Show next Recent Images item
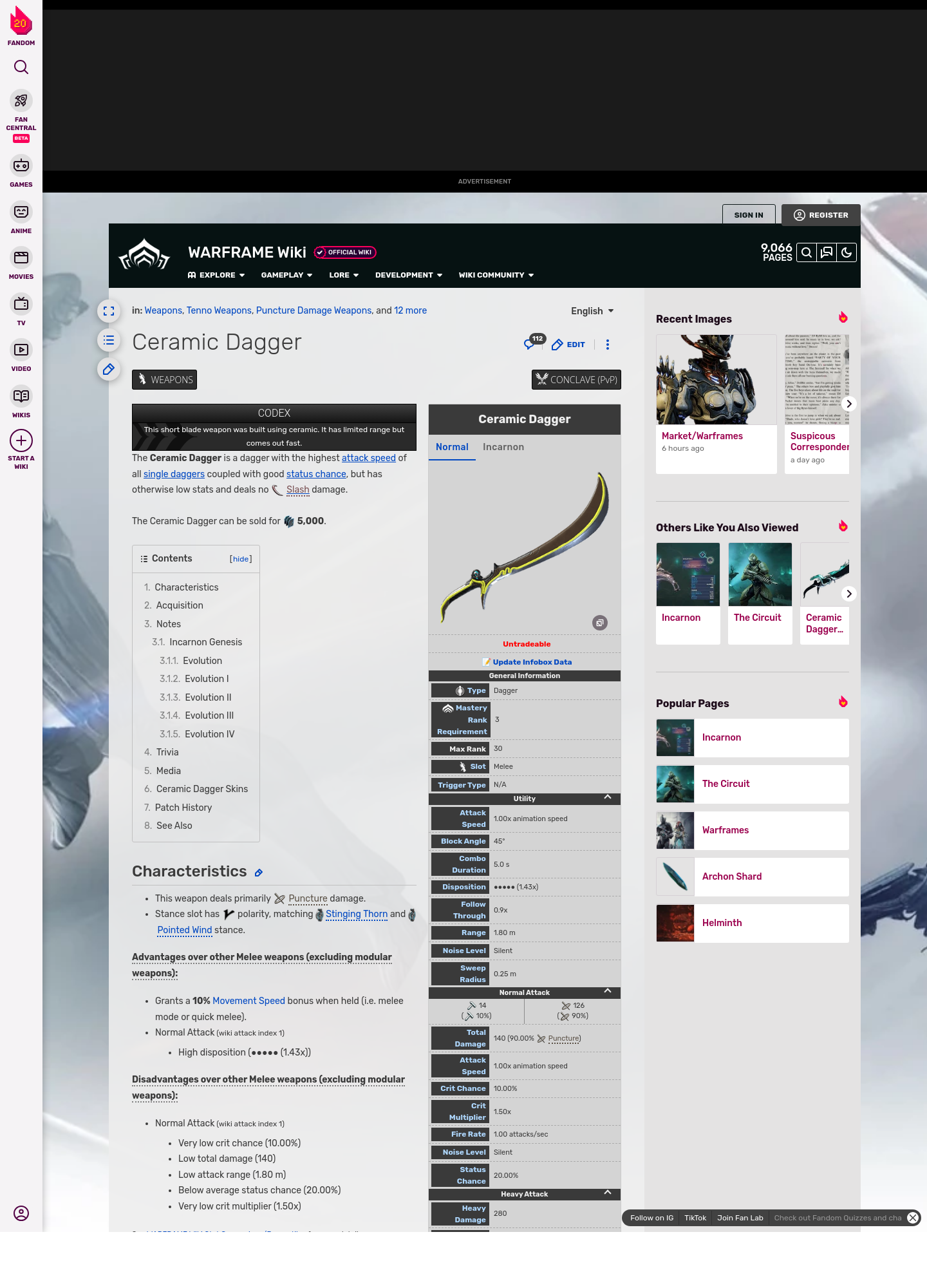 pyautogui.click(x=849, y=404)
